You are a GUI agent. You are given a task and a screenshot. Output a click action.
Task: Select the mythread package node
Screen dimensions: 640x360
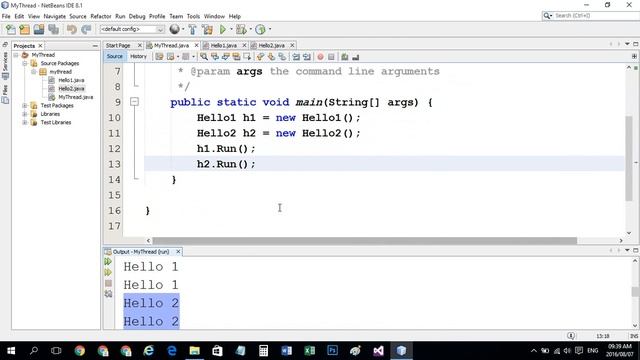point(60,72)
